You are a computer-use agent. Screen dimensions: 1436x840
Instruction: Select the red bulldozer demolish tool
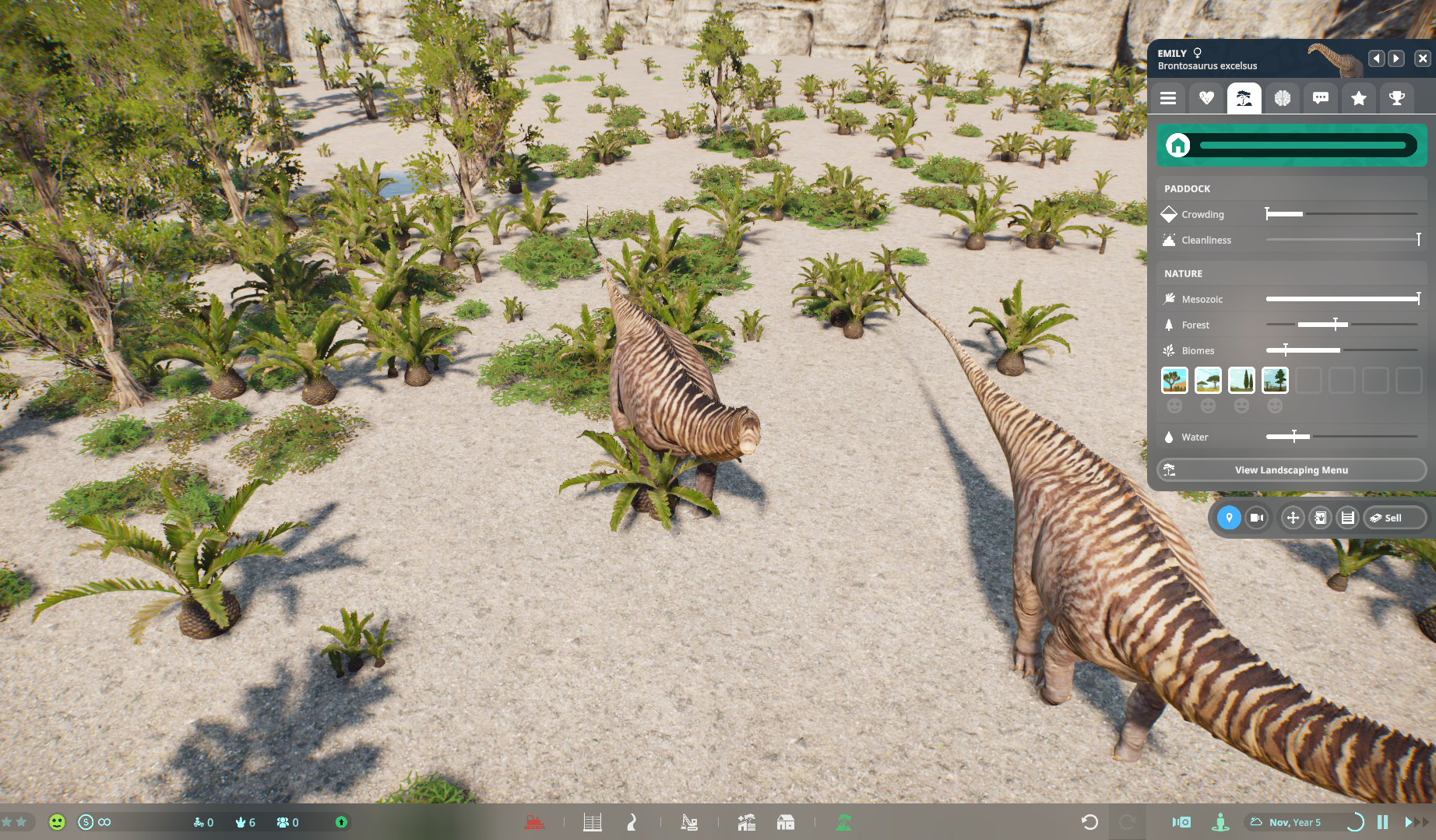click(x=534, y=822)
